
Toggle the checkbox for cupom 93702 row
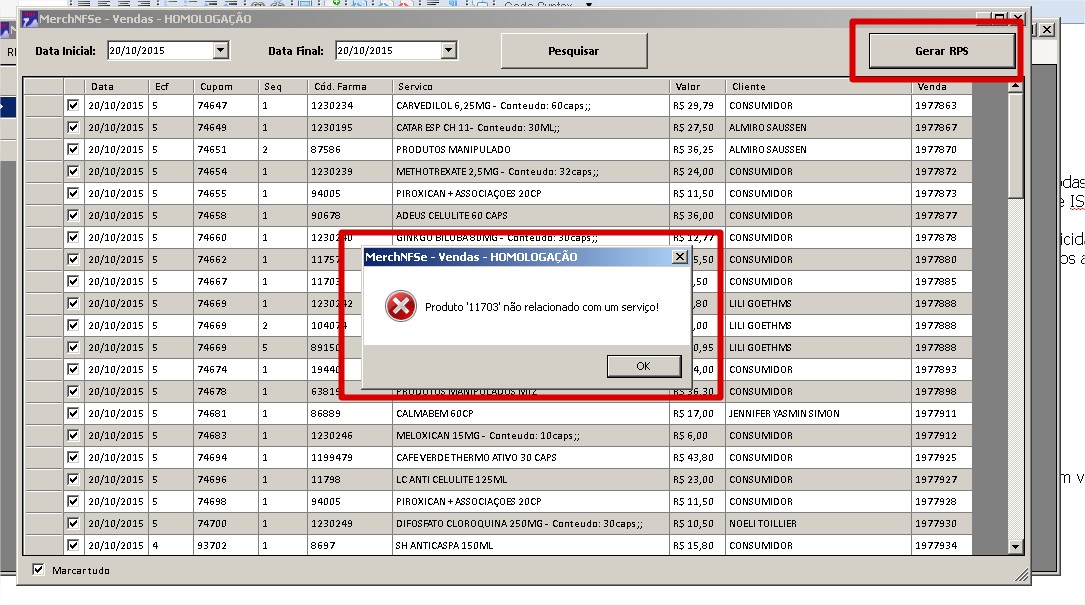[73, 545]
